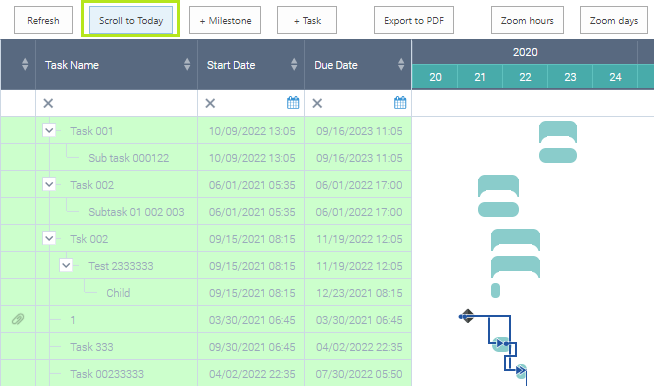
Task: Add a new Milestone
Action: [225, 20]
